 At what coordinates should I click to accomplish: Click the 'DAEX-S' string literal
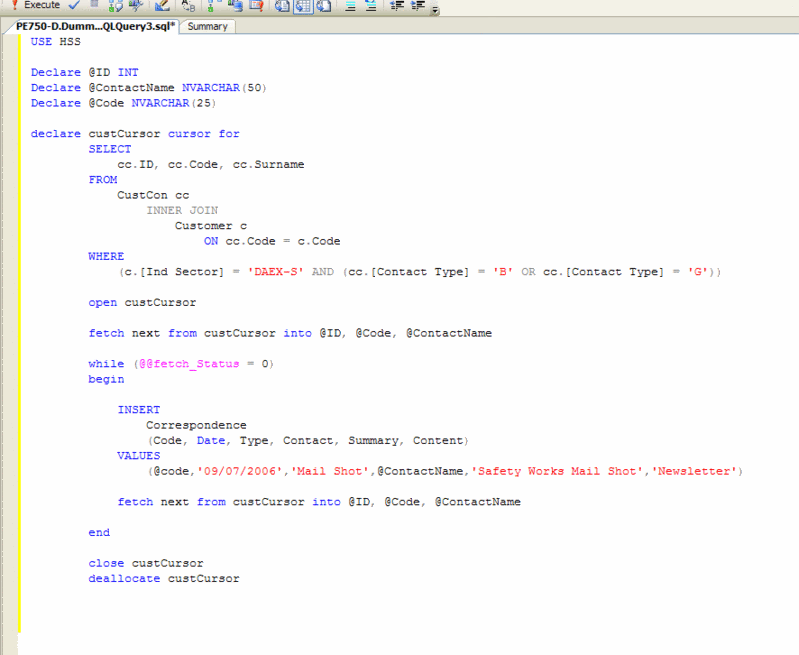[276, 272]
